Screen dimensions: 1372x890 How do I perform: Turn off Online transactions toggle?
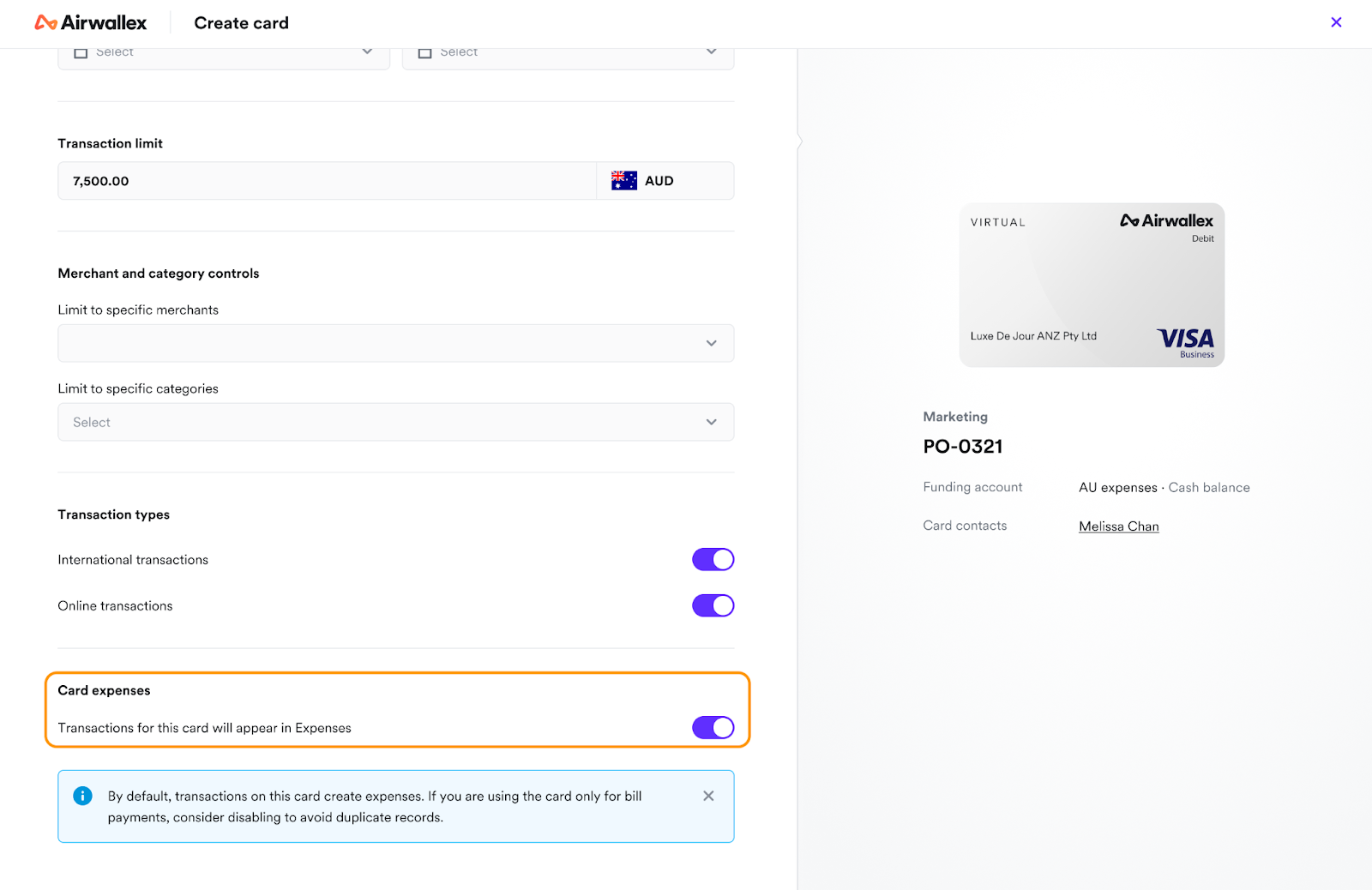click(x=713, y=606)
